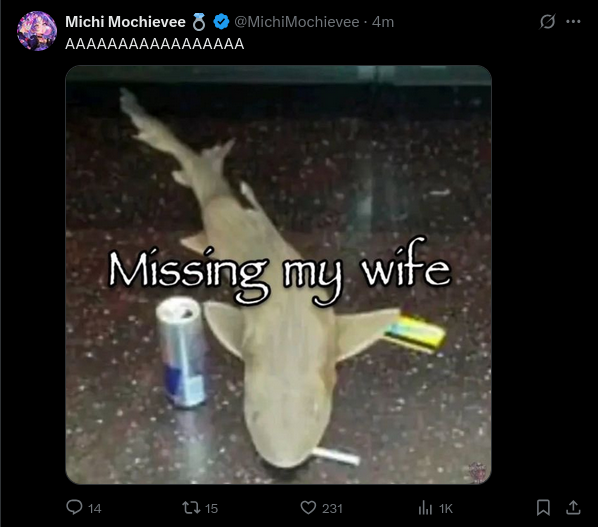Like the post with the heart icon
This screenshot has width=598, height=527.
coord(308,508)
